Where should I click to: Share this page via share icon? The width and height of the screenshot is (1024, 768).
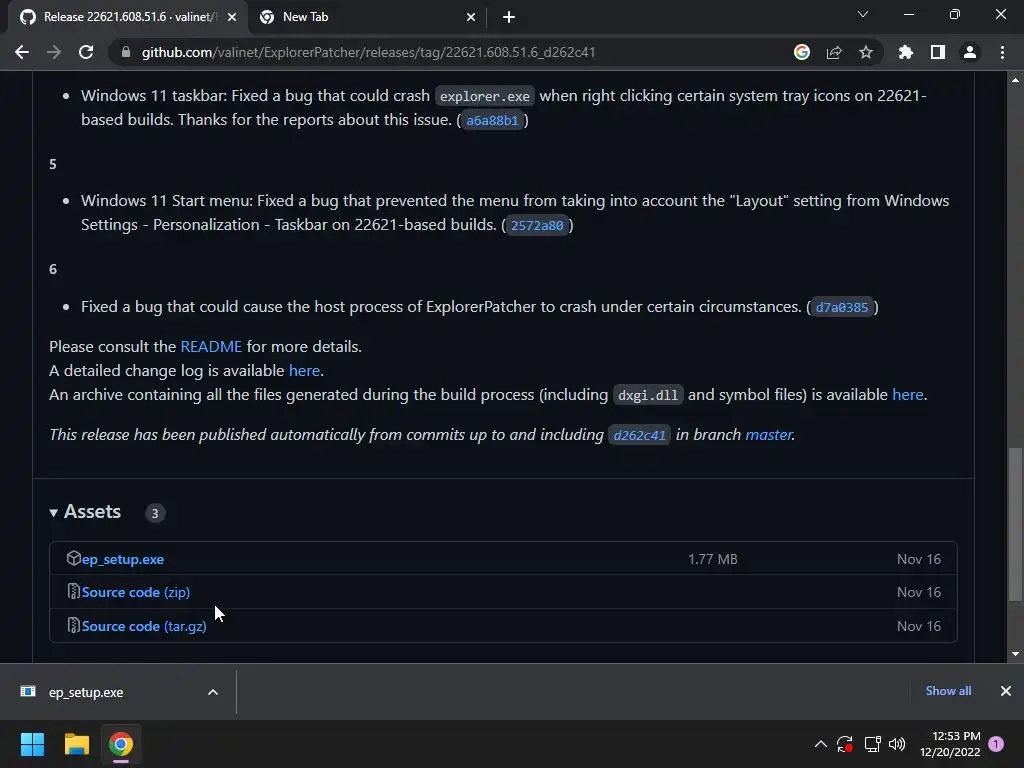click(834, 52)
